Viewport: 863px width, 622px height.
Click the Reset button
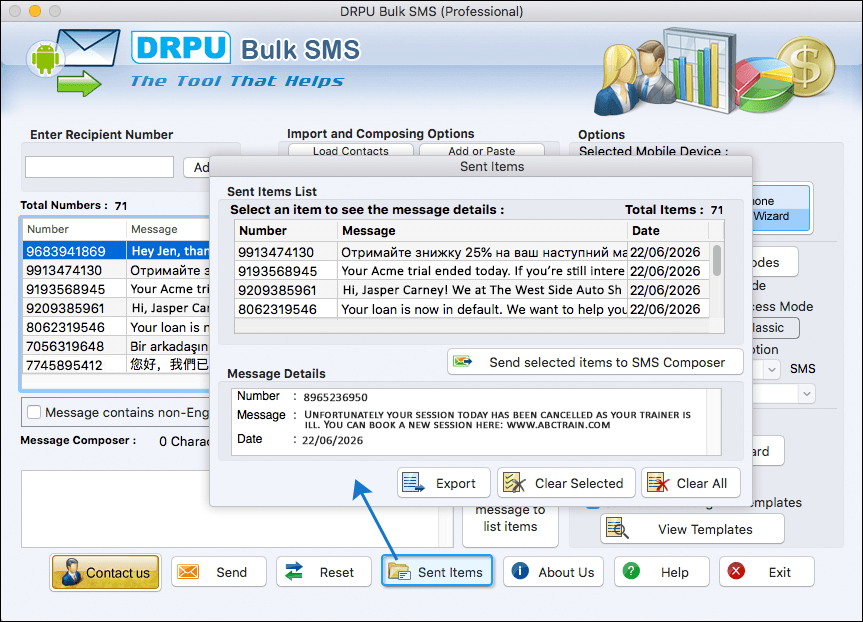(x=324, y=571)
